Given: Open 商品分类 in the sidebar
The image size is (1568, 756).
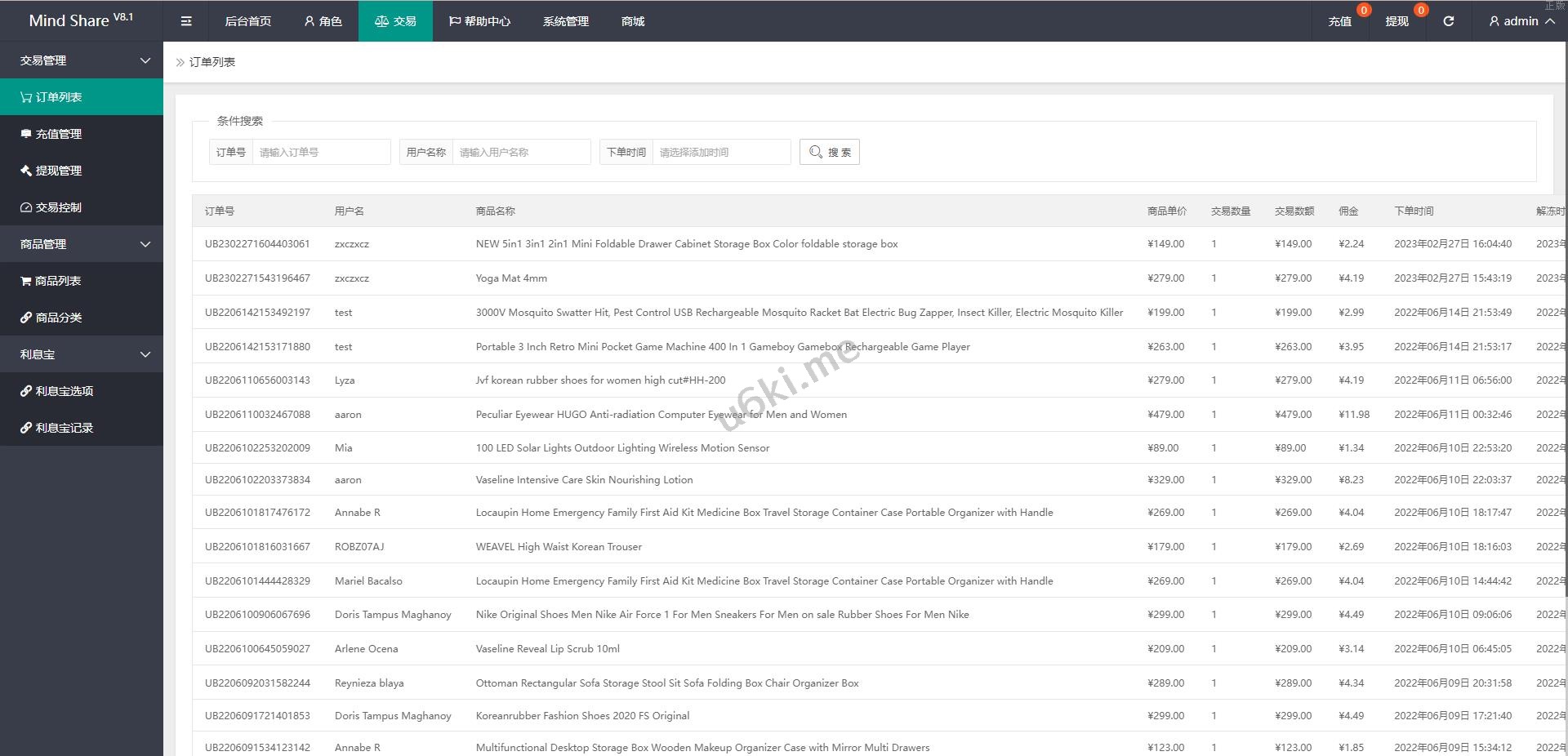Looking at the screenshot, I should (58, 318).
